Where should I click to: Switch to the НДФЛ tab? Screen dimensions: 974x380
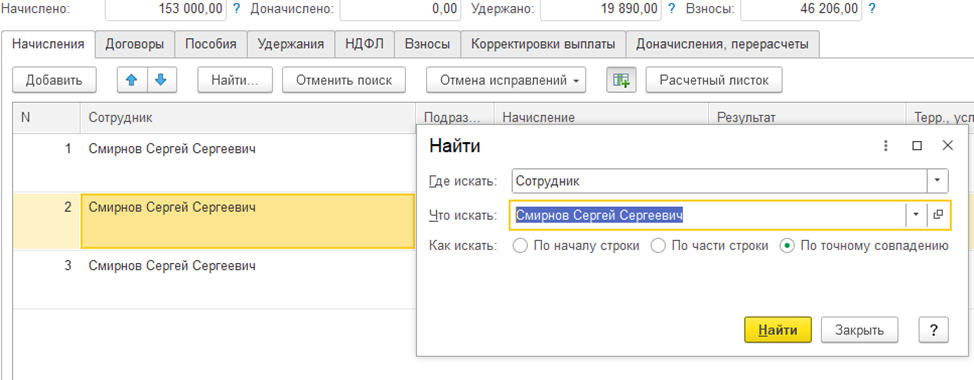tap(365, 44)
